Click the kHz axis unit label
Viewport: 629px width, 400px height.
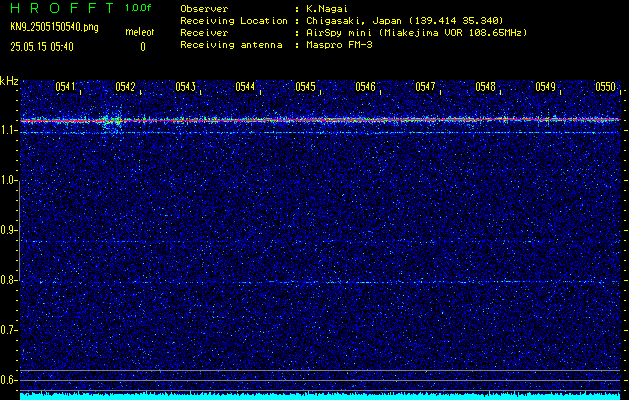click(x=9, y=81)
